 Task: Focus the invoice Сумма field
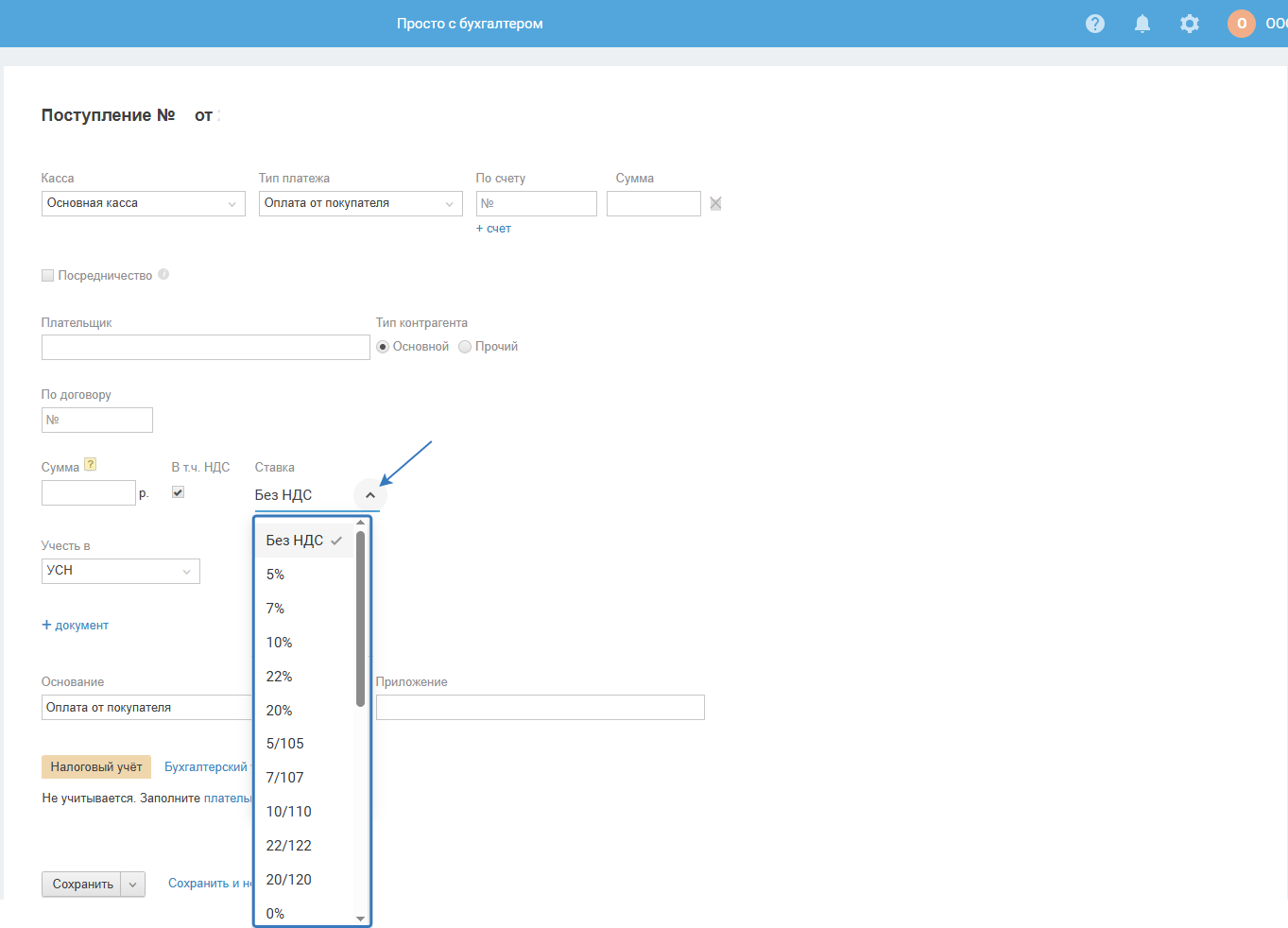tap(654, 203)
